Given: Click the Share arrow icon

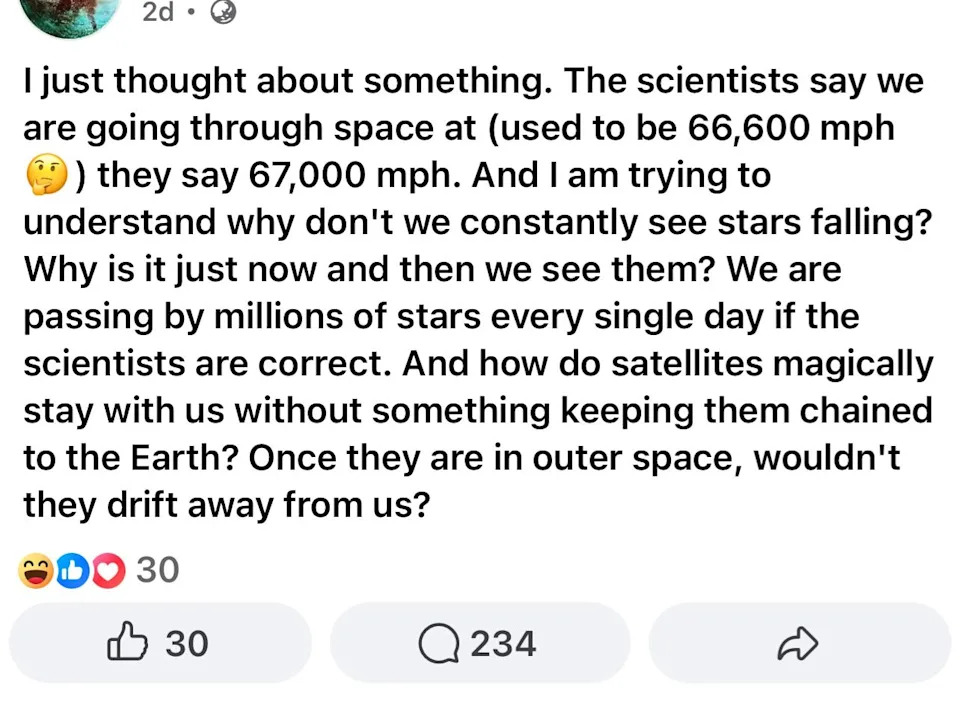Looking at the screenshot, I should pos(797,644).
